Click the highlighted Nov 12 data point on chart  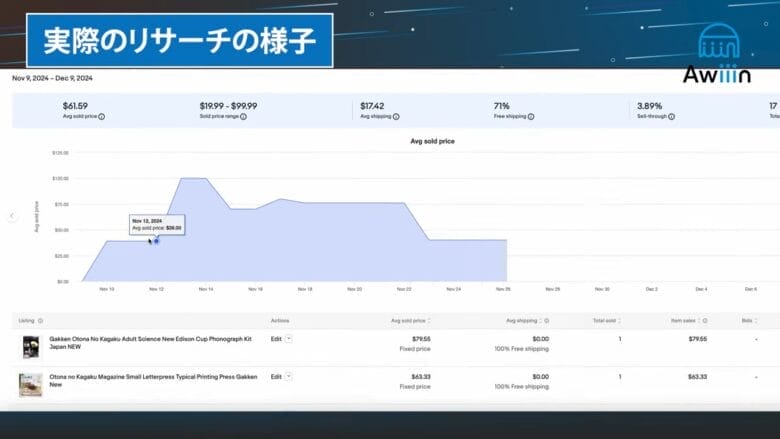(x=156, y=241)
